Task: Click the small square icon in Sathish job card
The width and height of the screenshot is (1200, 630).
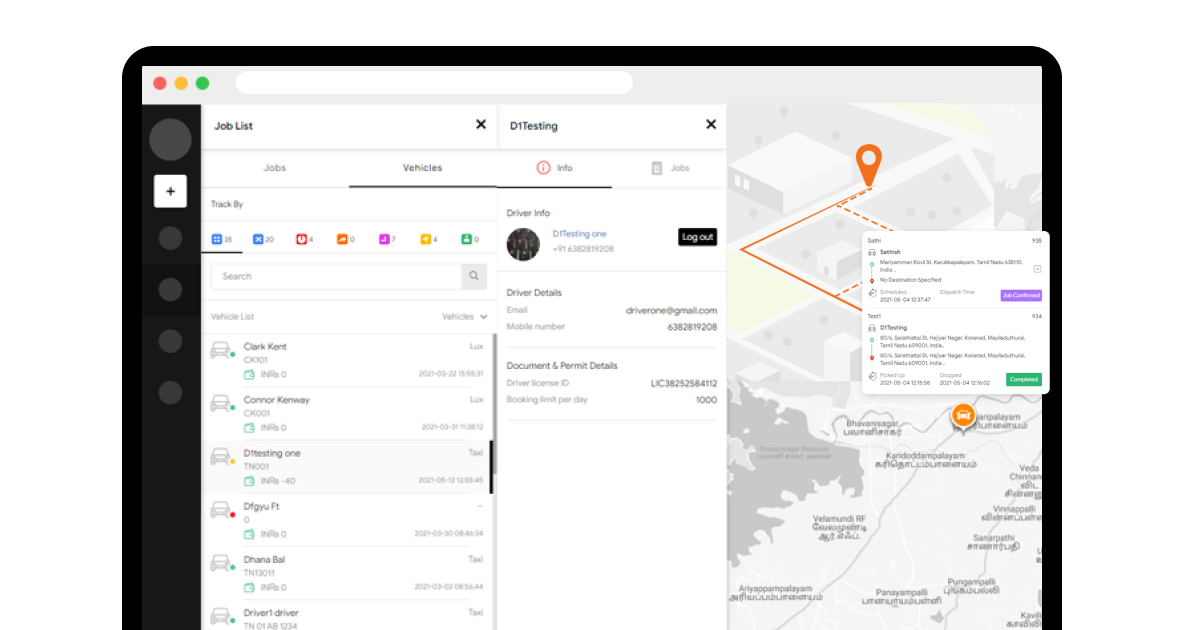Action: coord(1037,269)
